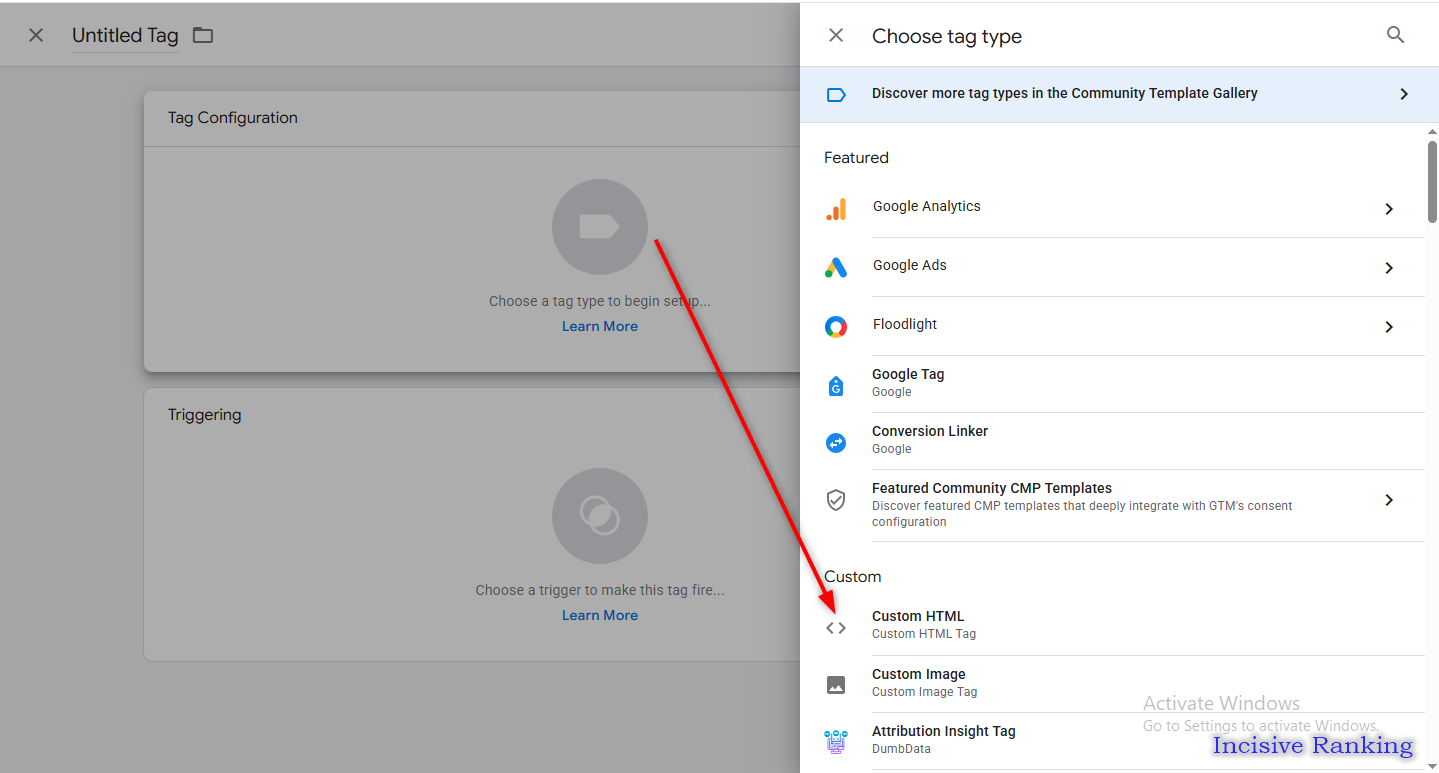Click the Tag Configuration tag placeholder icon
1439x773 pixels.
click(x=600, y=227)
